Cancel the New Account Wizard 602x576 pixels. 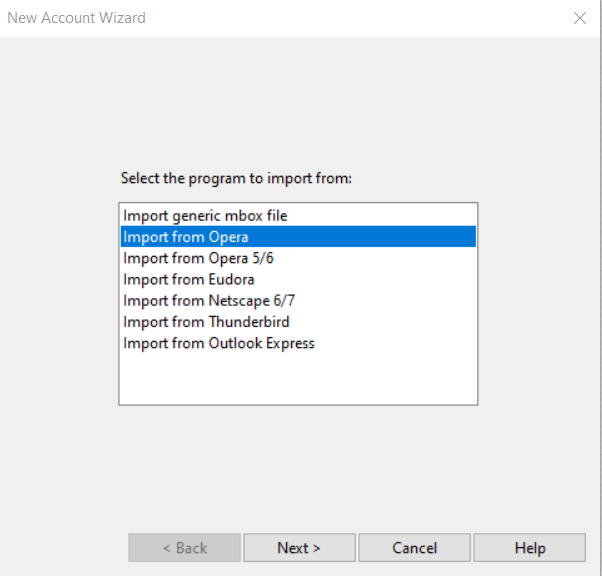(x=415, y=548)
